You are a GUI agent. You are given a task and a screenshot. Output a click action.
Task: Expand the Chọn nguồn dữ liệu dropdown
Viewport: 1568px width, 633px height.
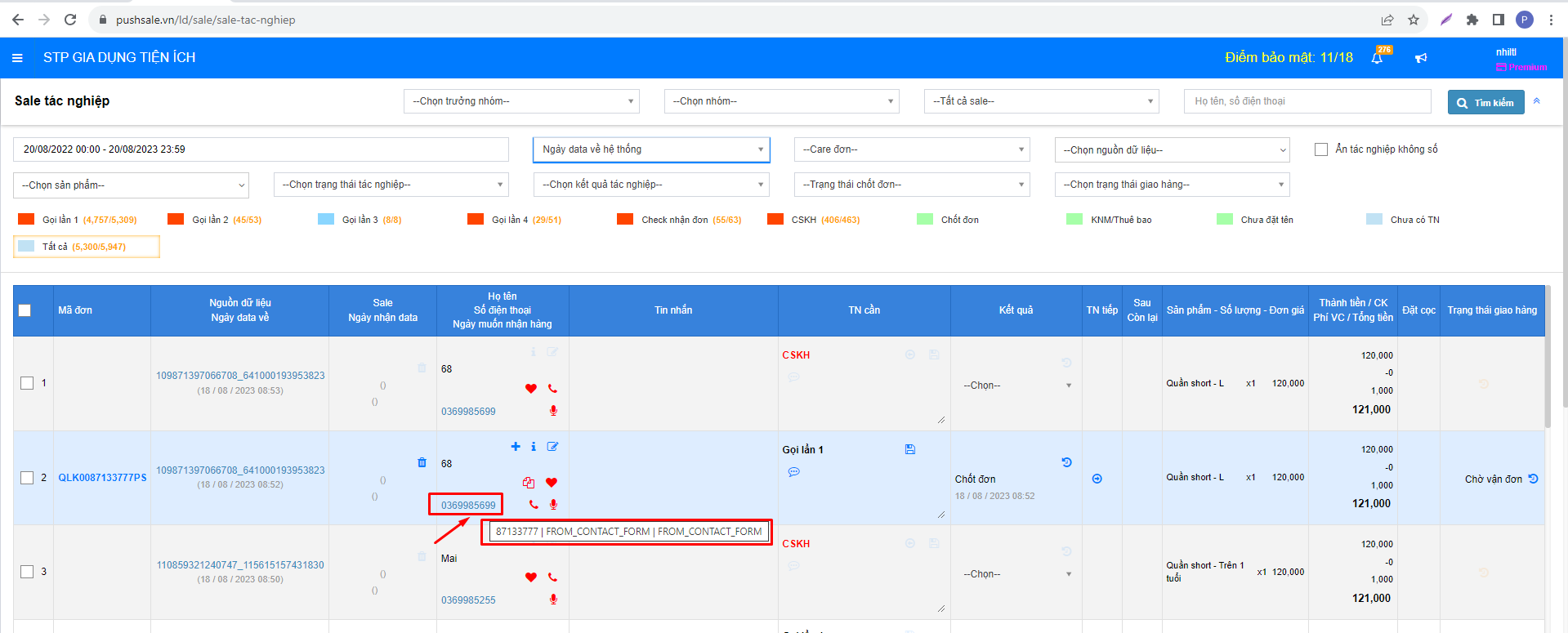click(x=1172, y=150)
